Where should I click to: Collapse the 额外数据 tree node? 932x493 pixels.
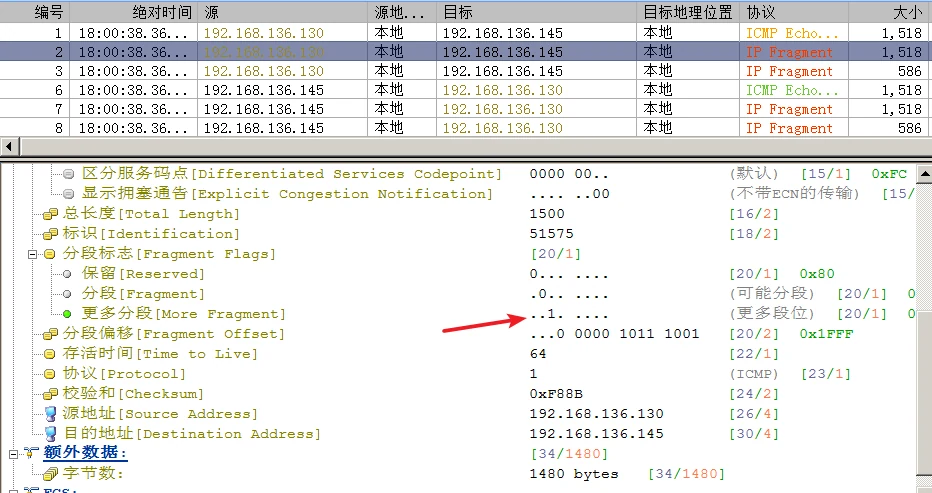(x=13, y=454)
